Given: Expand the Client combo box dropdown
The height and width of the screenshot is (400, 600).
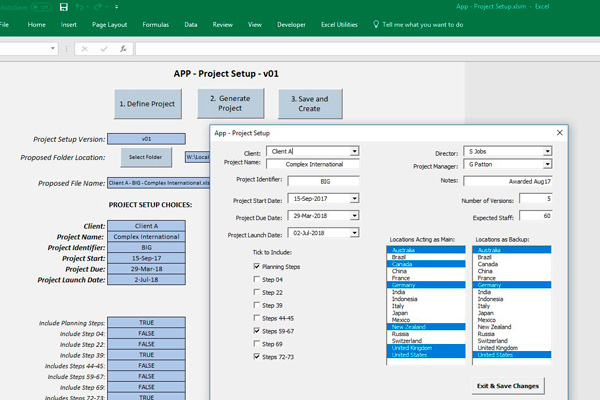Looking at the screenshot, I should tap(354, 151).
